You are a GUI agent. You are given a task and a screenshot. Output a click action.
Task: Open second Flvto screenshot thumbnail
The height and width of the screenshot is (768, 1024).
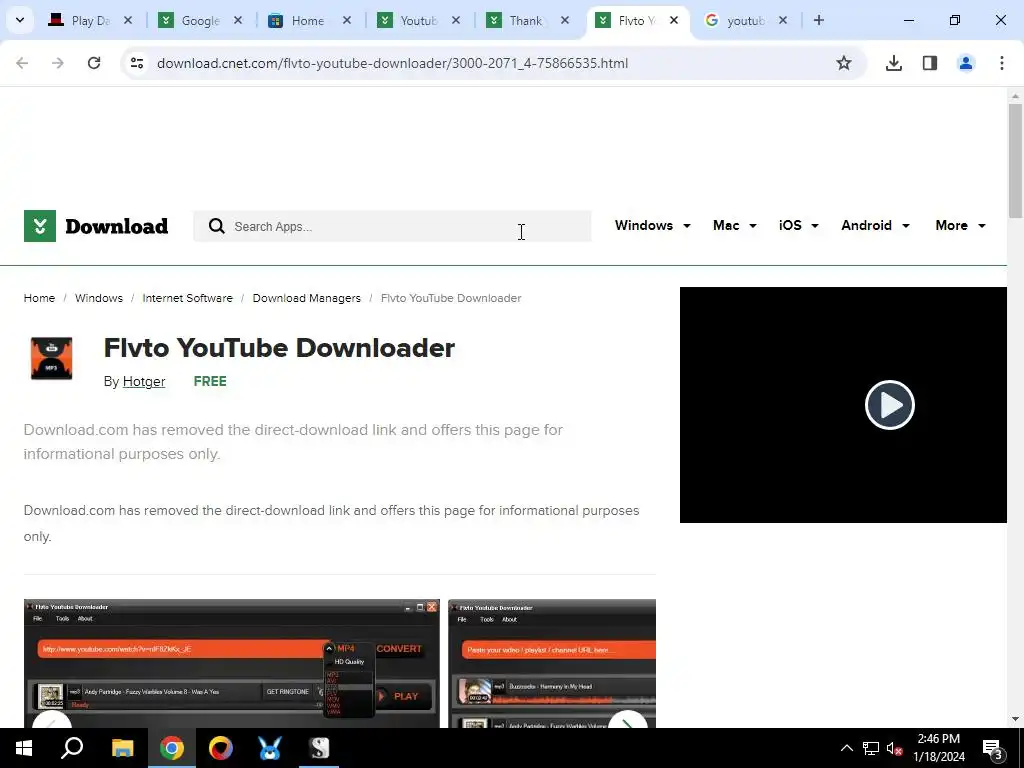[x=552, y=663]
